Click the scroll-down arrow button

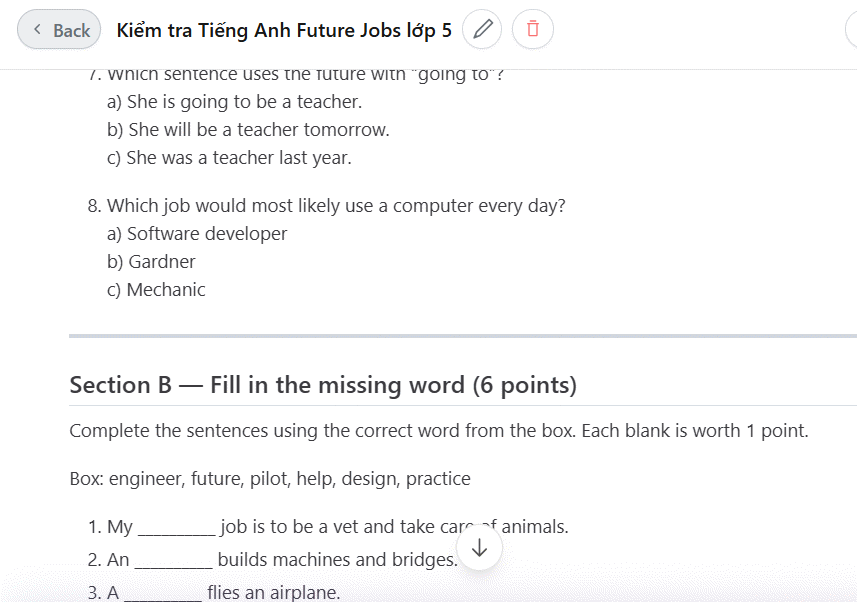[479, 548]
